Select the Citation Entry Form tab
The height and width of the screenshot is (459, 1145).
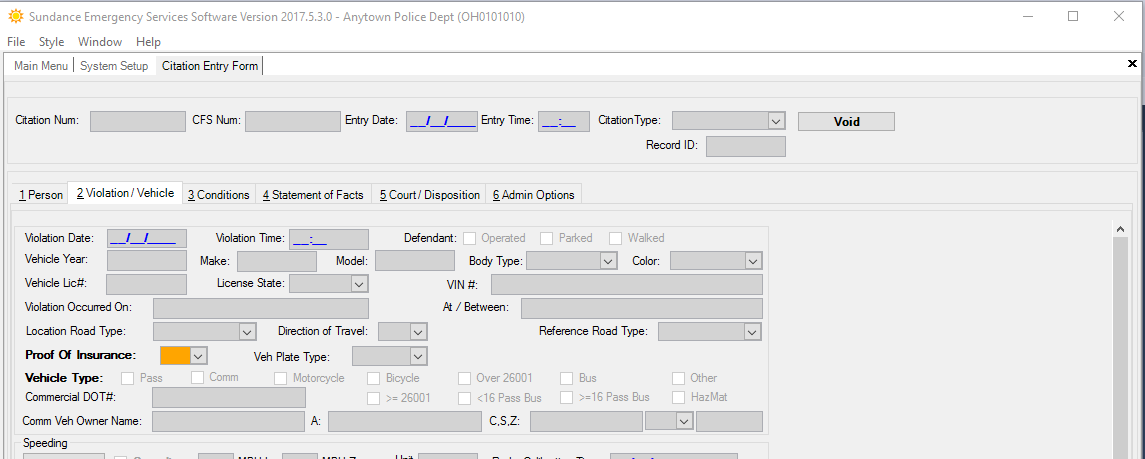point(210,66)
